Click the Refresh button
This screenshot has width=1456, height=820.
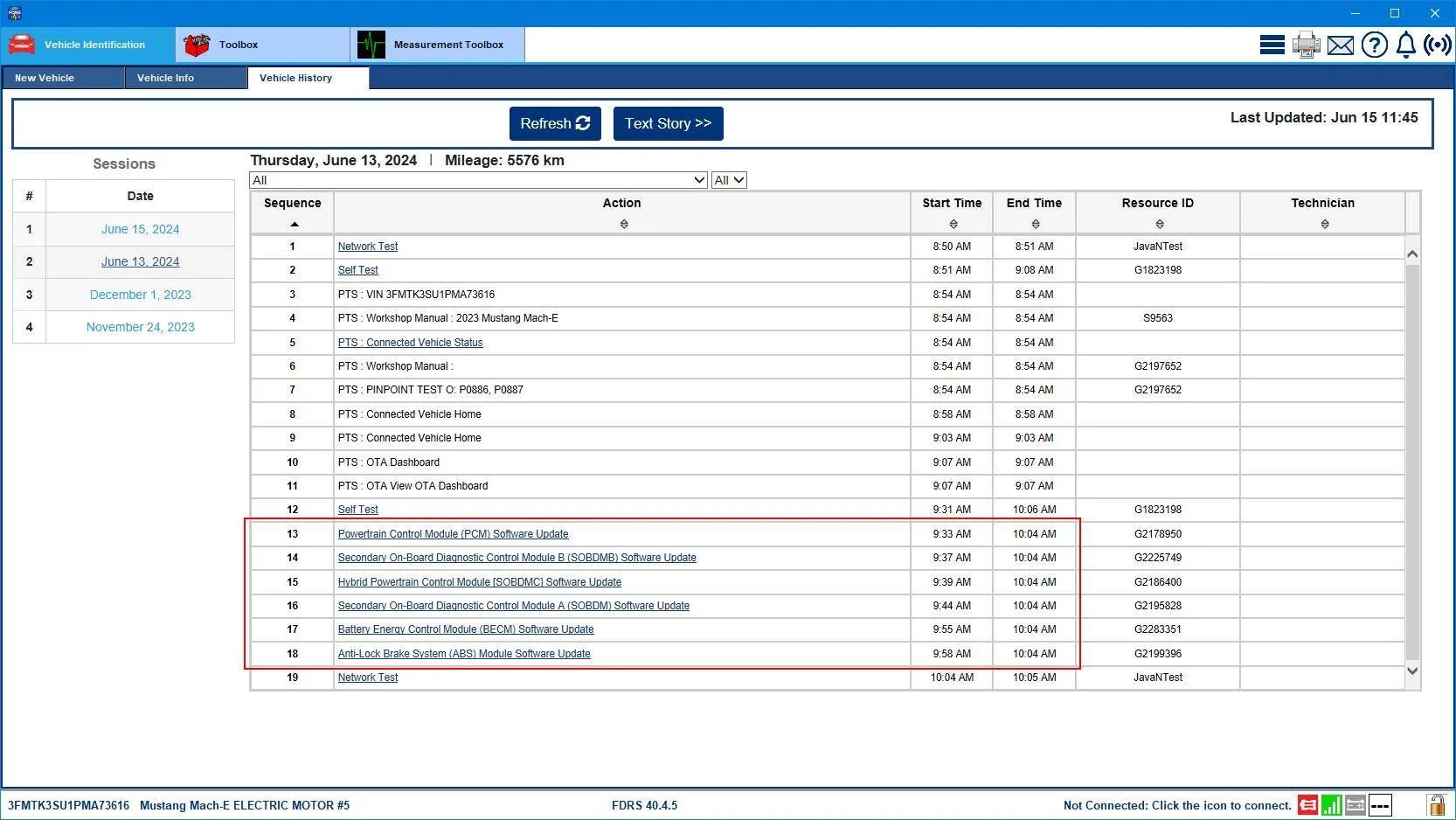(555, 123)
